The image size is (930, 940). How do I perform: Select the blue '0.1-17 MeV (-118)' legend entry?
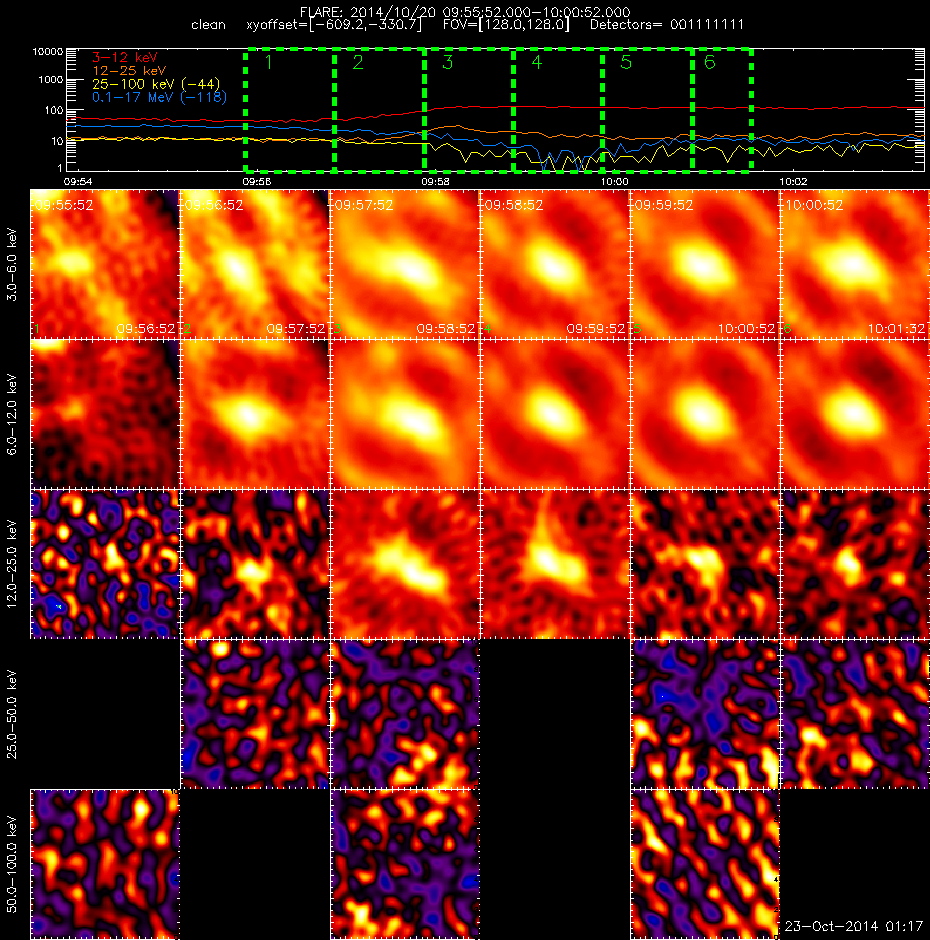coord(159,97)
